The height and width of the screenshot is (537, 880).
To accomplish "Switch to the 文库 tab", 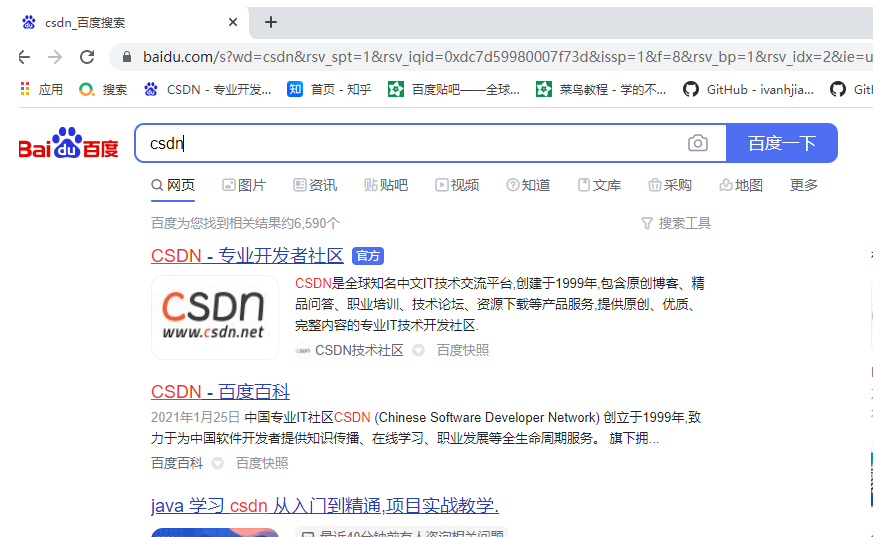I will [x=599, y=185].
